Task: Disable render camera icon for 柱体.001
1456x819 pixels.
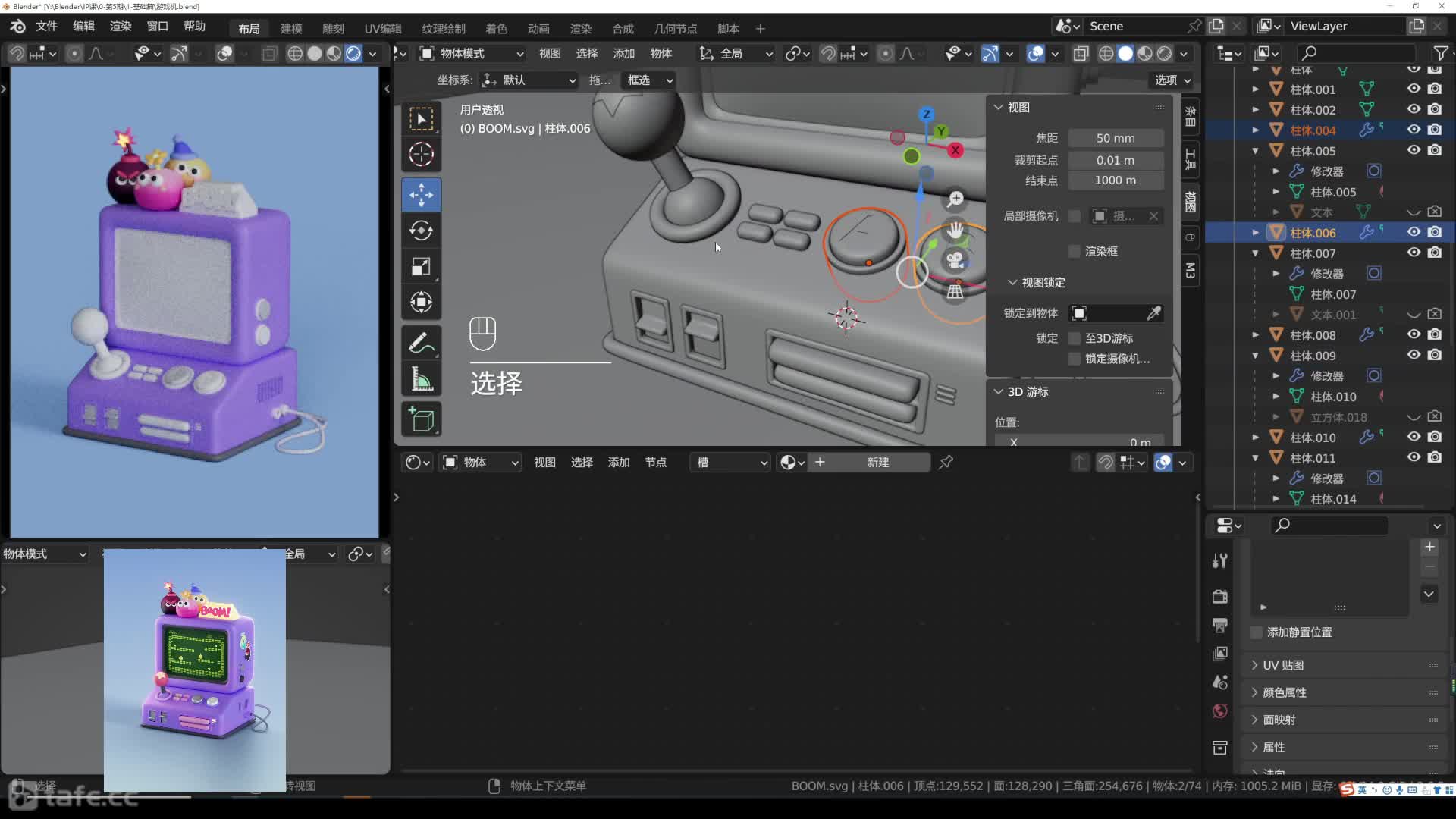Action: (x=1435, y=89)
